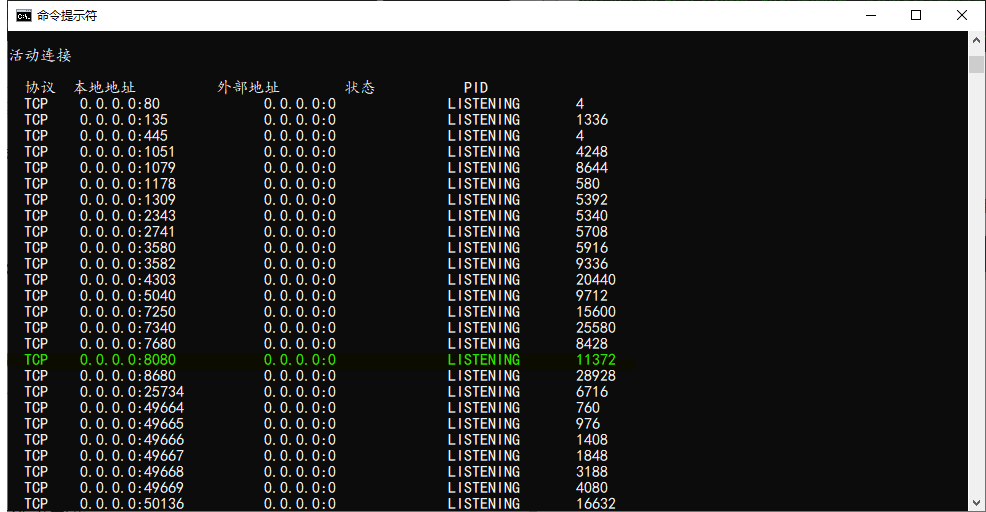Screen dimensions: 986x512
Task: Click the PID value 8428
Action: 592,344
